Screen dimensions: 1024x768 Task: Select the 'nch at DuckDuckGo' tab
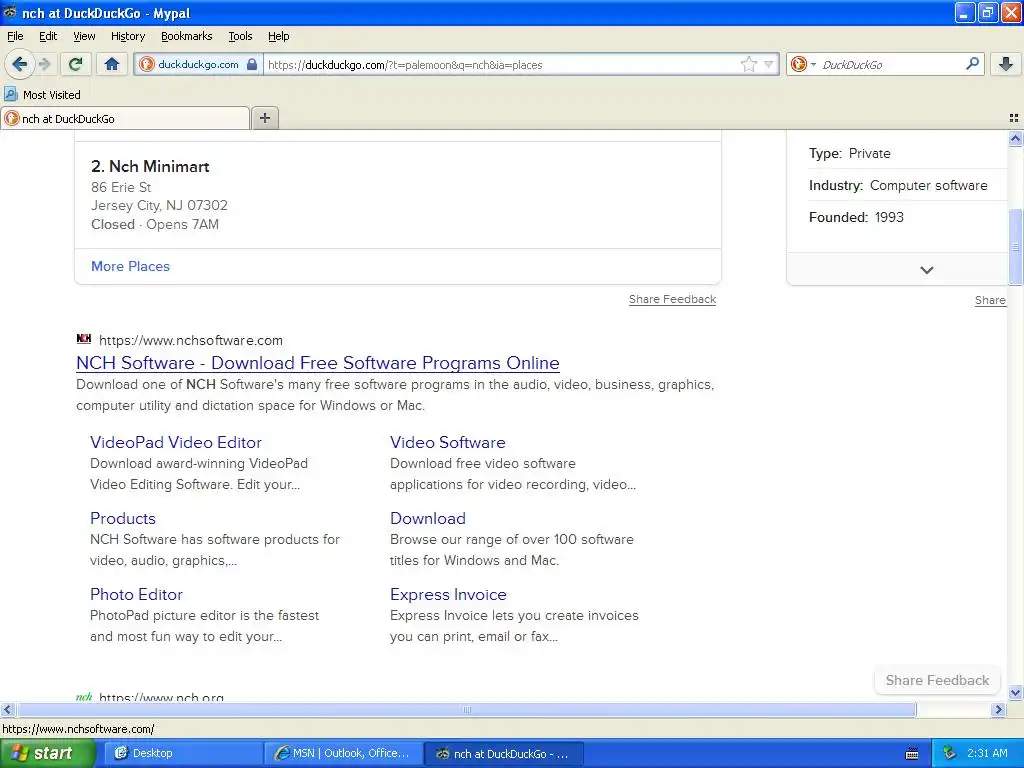point(125,118)
